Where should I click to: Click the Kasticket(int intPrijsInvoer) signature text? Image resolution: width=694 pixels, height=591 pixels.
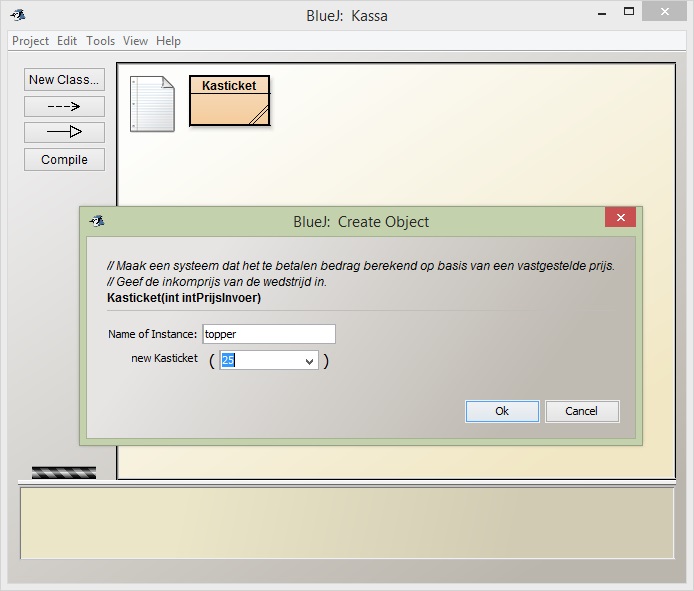tap(184, 297)
